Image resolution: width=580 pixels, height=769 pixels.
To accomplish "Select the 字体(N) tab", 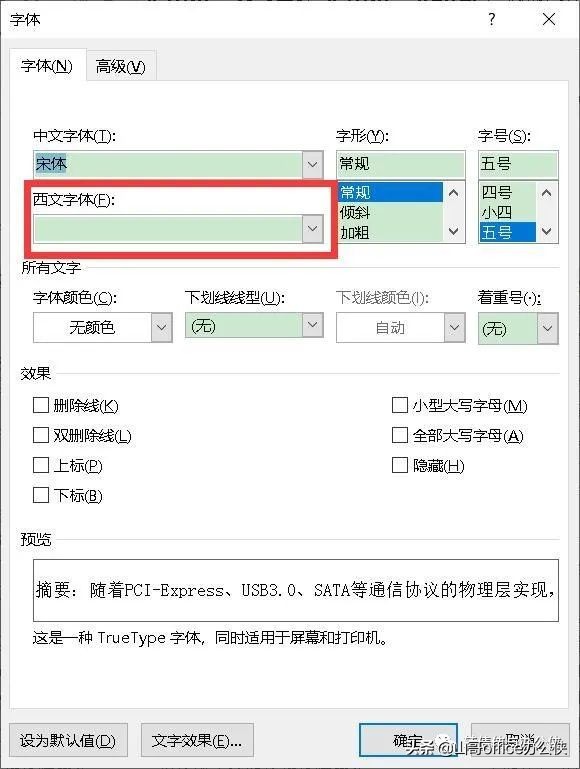I will tap(47, 65).
